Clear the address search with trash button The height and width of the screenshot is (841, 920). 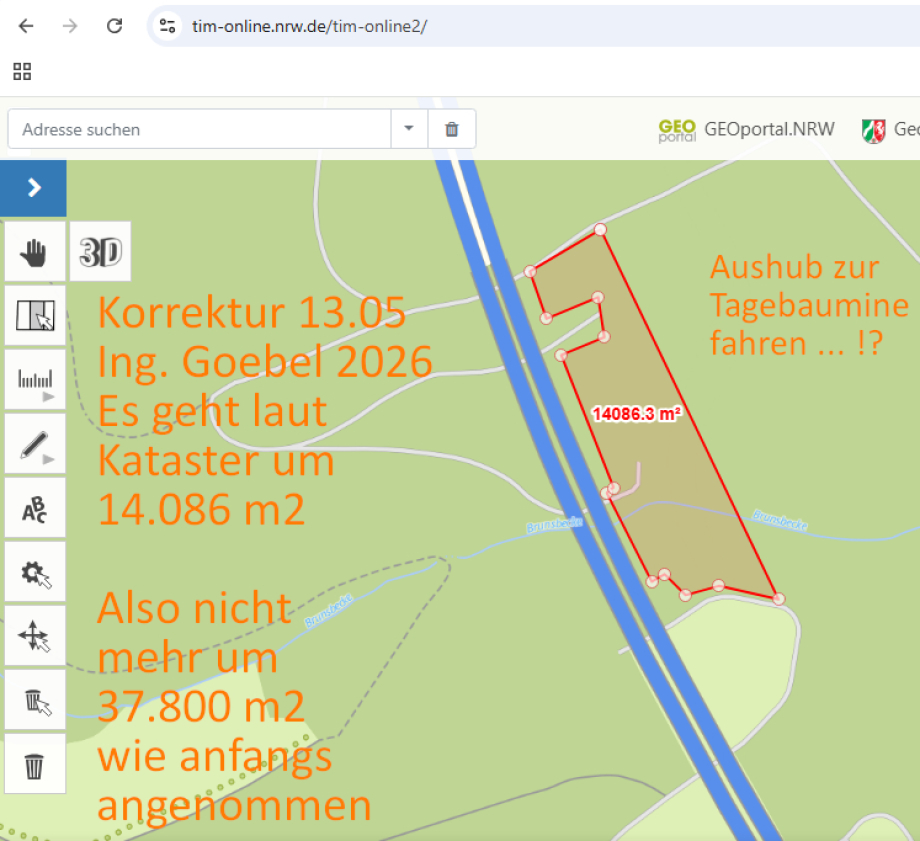pyautogui.click(x=451, y=129)
